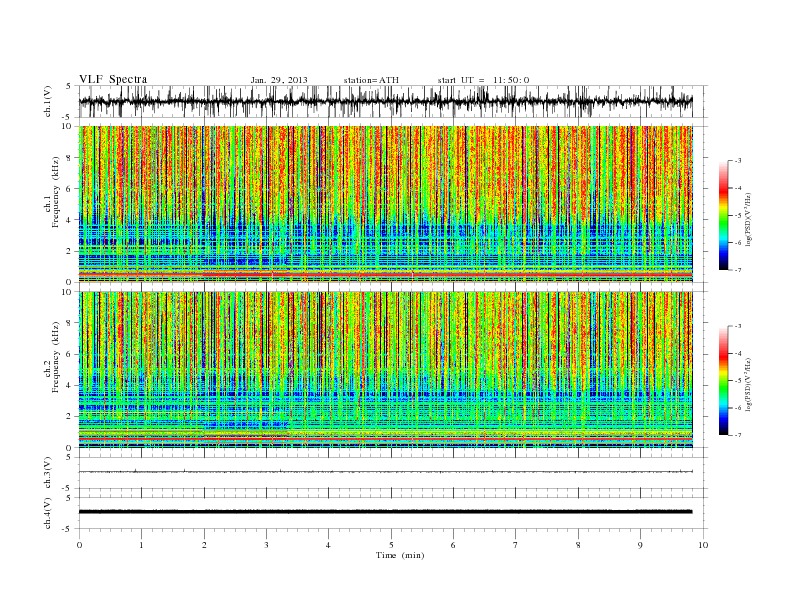Click the "6" kHz tick of ch.1 frequency axis
This screenshot has width=792, height=612.
[x=70, y=189]
